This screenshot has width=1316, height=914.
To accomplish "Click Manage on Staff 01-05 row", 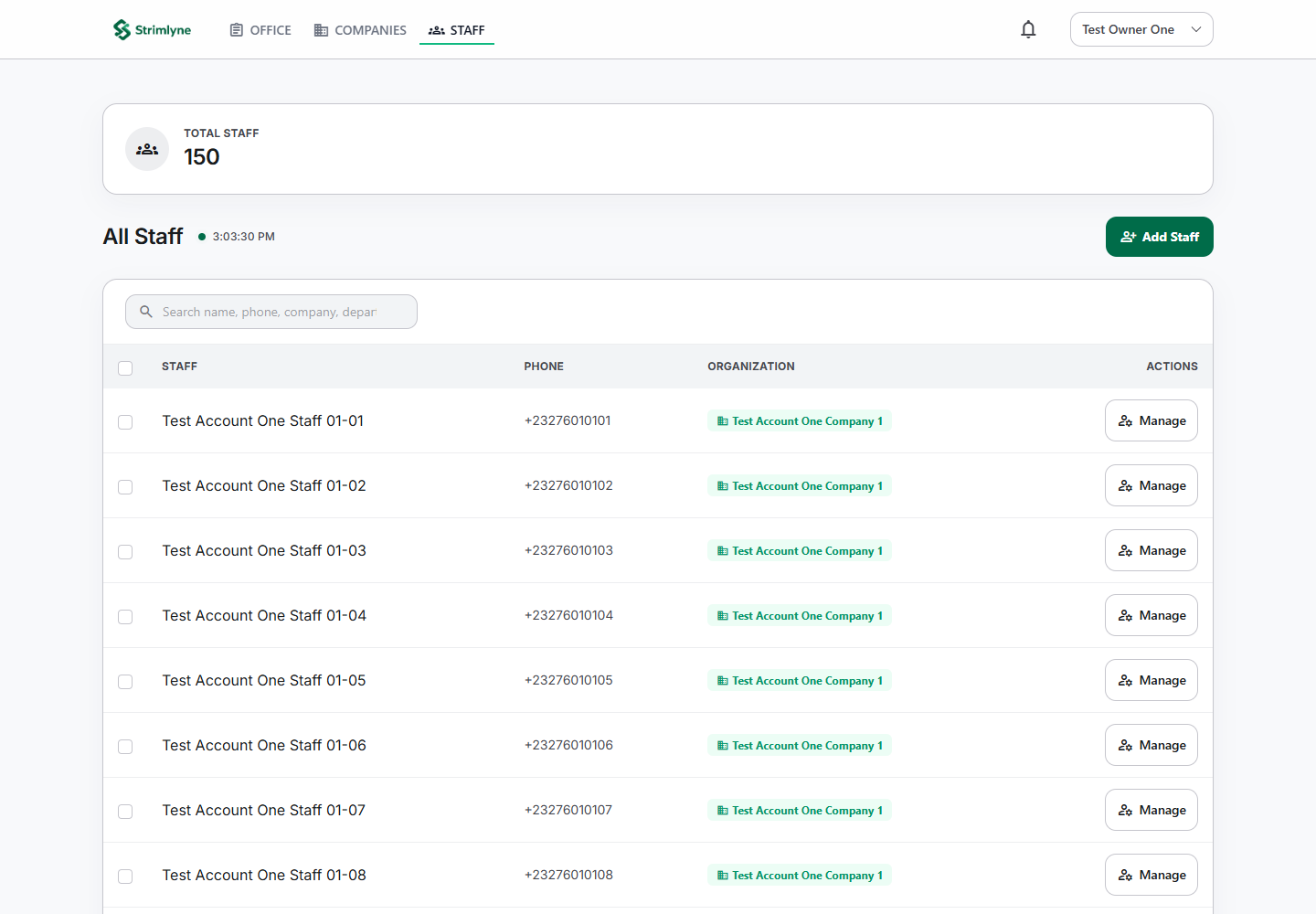I will pos(1151,680).
